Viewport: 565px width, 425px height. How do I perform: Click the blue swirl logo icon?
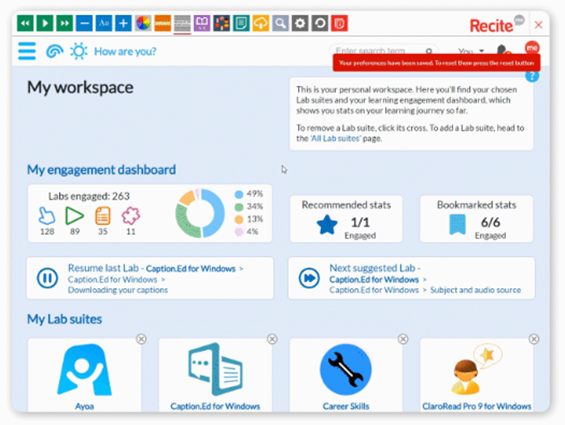pyautogui.click(x=54, y=51)
